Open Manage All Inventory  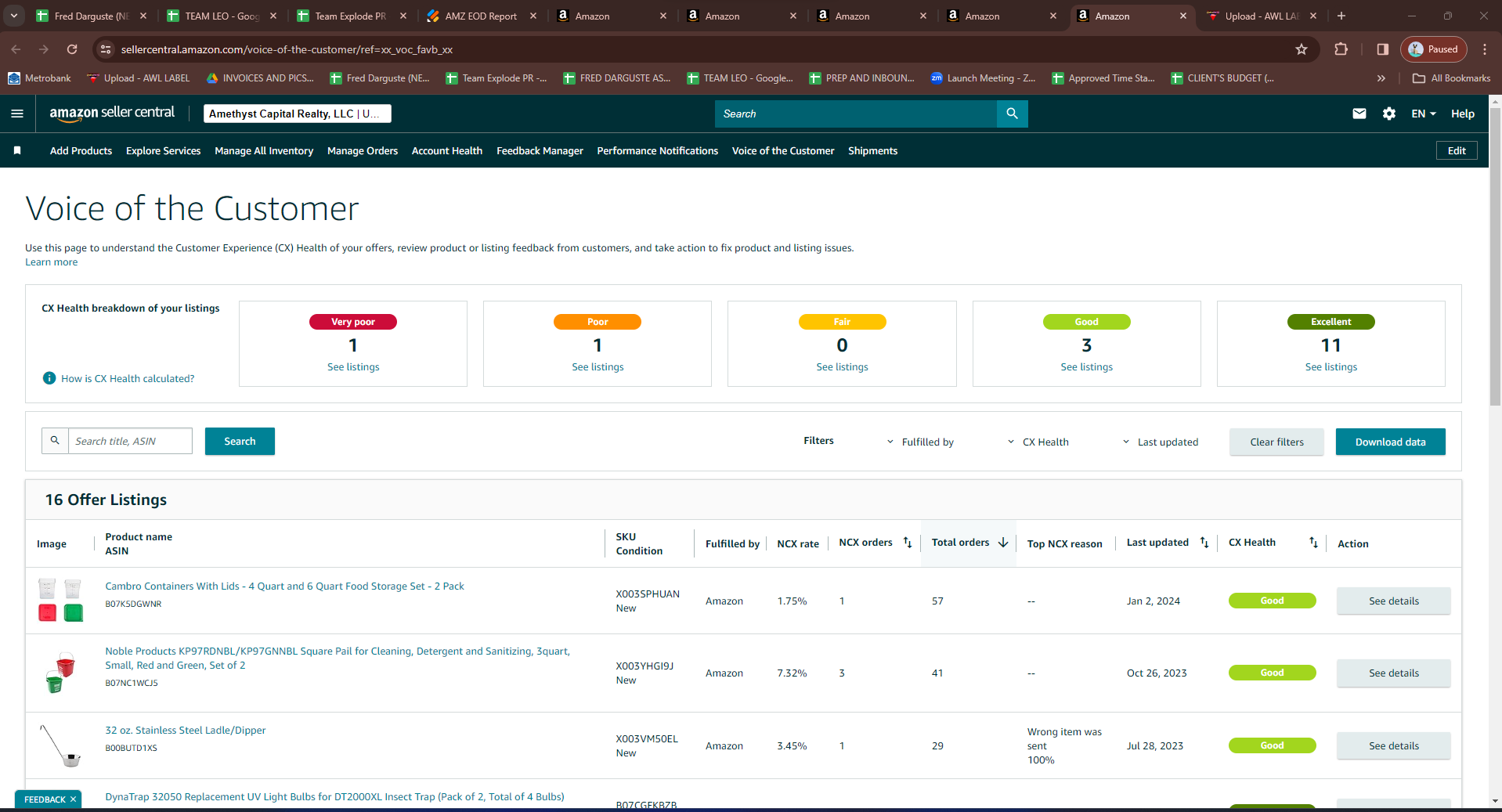pyautogui.click(x=264, y=150)
